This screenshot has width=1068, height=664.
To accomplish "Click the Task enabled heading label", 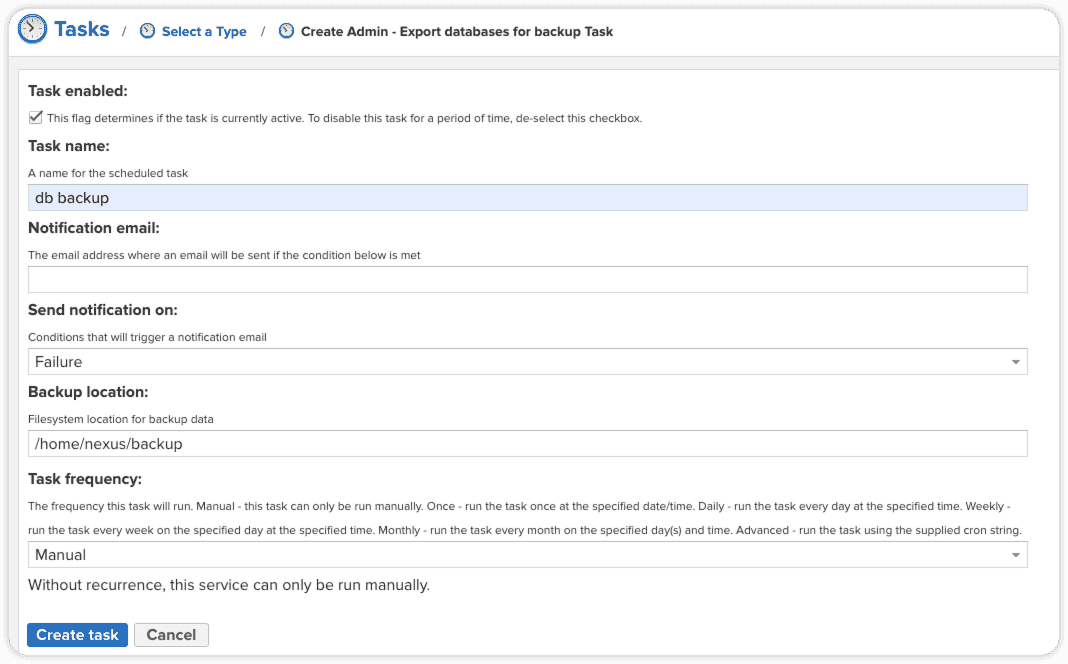I will pyautogui.click(x=78, y=91).
